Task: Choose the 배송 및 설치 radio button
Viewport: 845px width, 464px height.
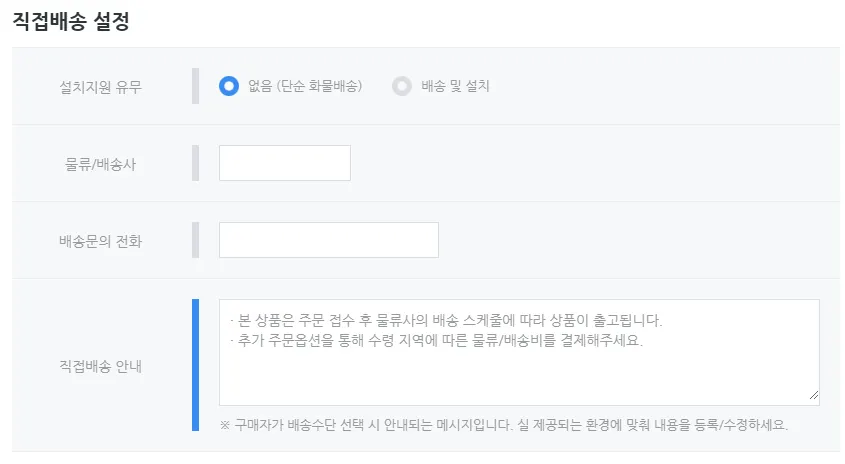Action: 402,86
